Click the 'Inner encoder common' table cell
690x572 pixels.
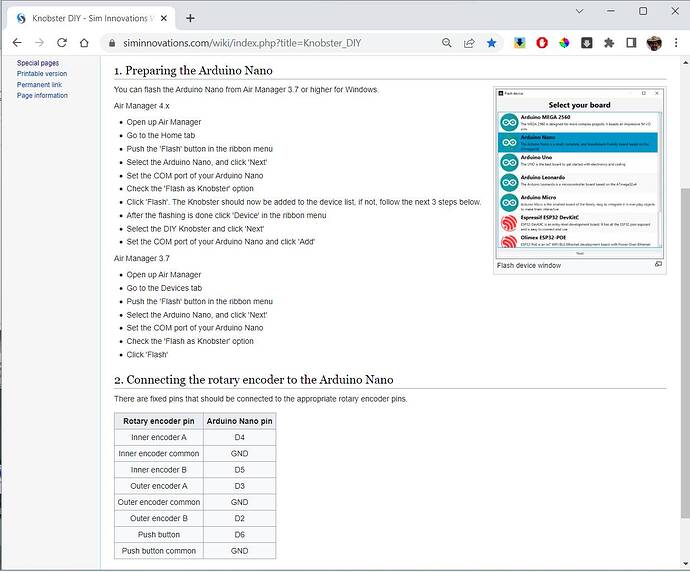(159, 454)
